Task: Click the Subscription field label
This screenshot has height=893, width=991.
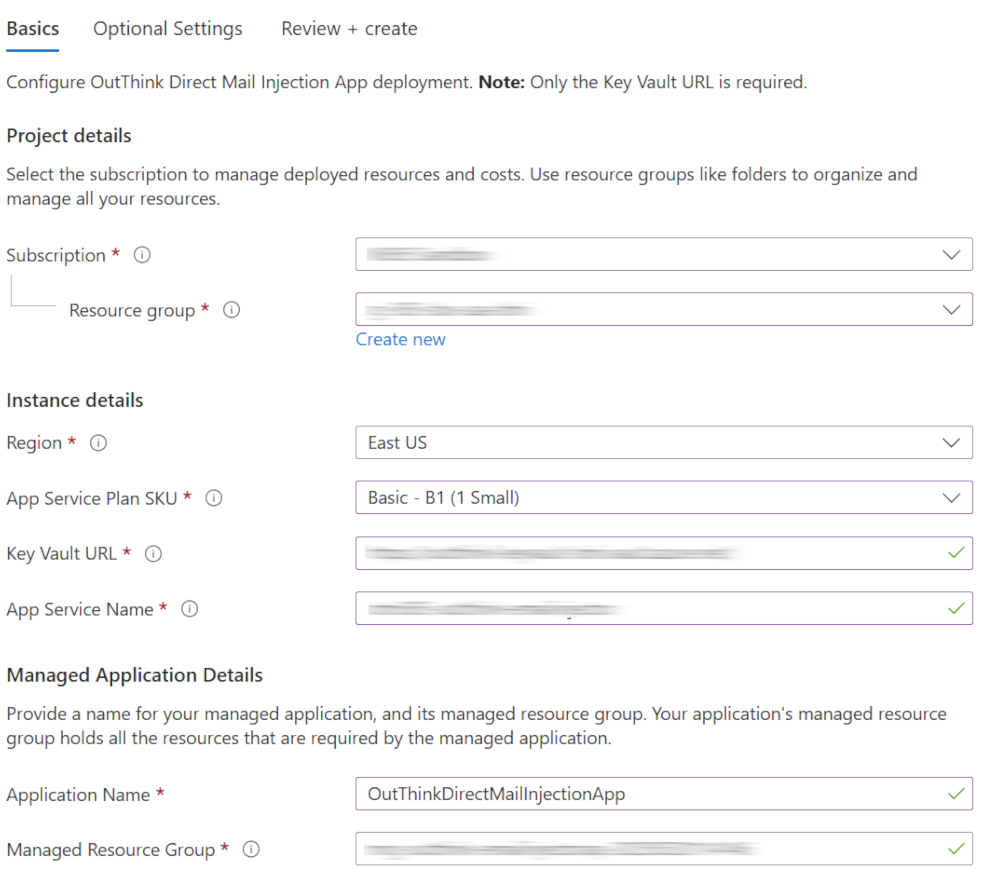Action: (x=56, y=255)
